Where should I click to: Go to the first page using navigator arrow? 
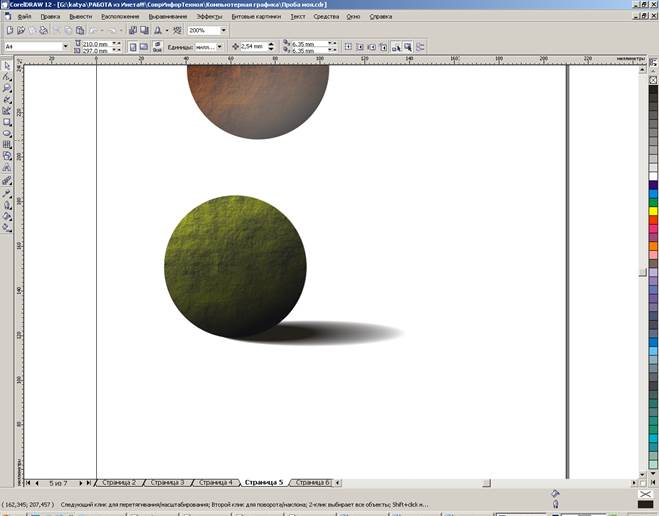(28, 482)
